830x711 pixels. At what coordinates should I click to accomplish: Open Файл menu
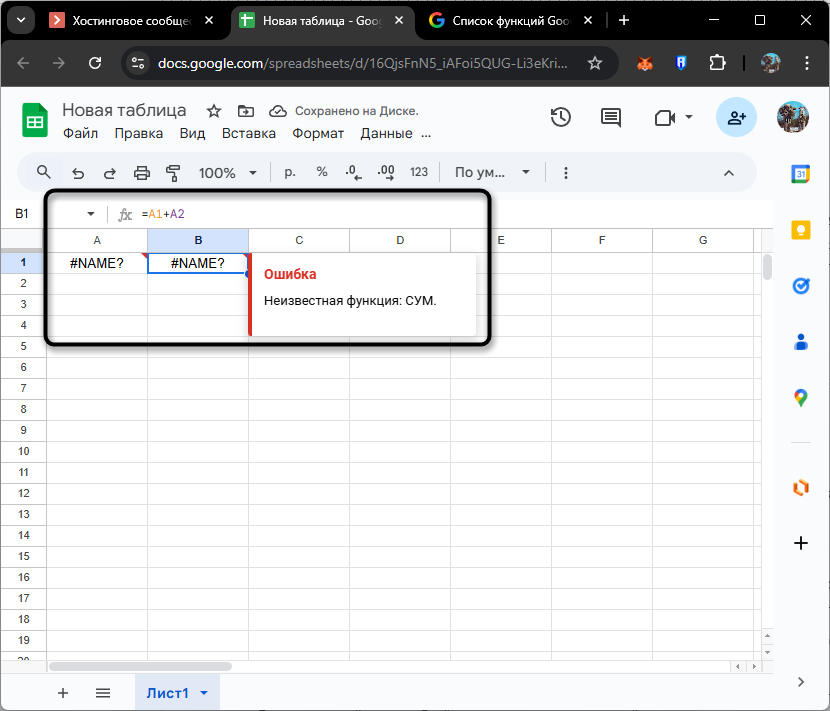tap(80, 133)
